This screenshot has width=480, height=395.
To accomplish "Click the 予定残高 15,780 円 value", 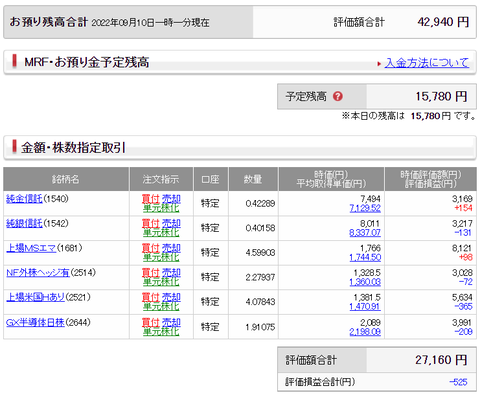I will [441, 97].
